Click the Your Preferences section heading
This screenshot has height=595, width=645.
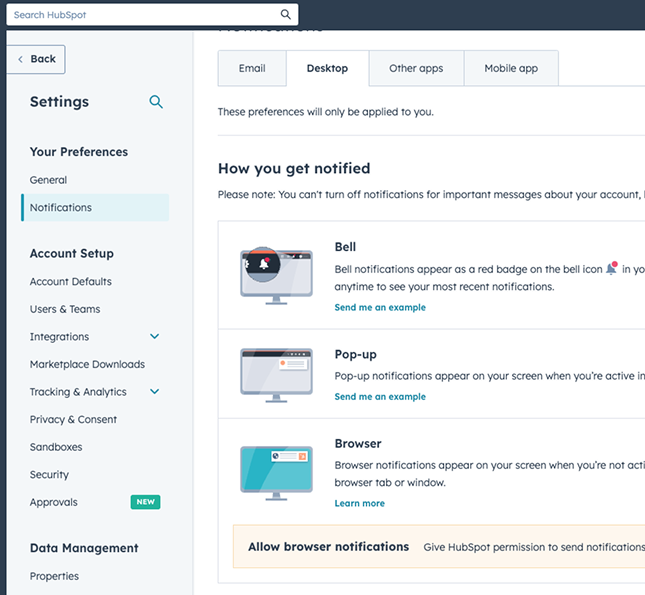coord(79,152)
